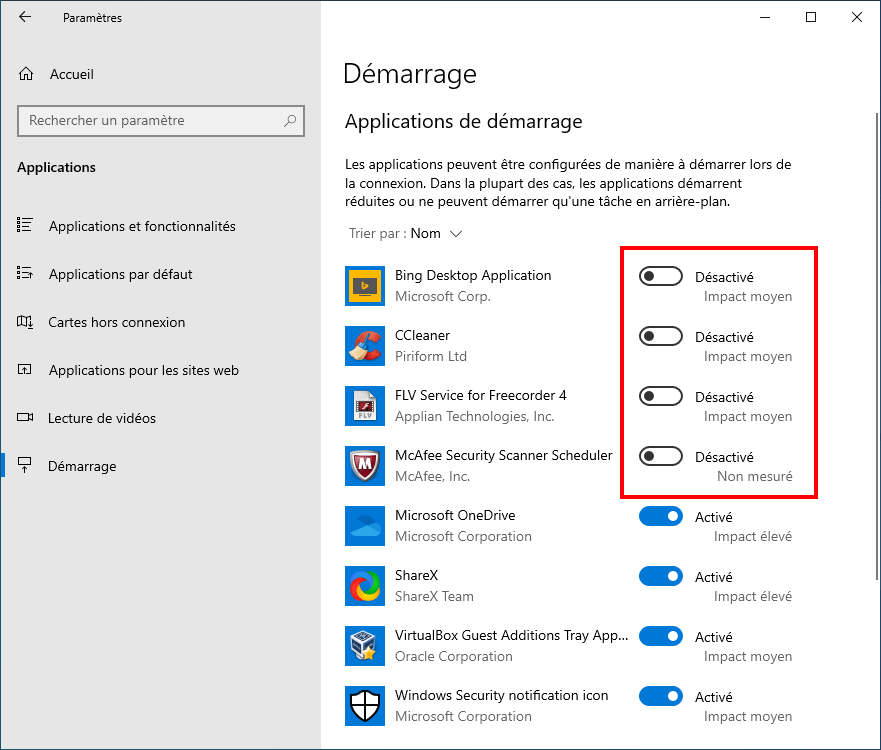Switch off Windows Security notification icon toggle
Screen dimensions: 881x750
(661, 697)
